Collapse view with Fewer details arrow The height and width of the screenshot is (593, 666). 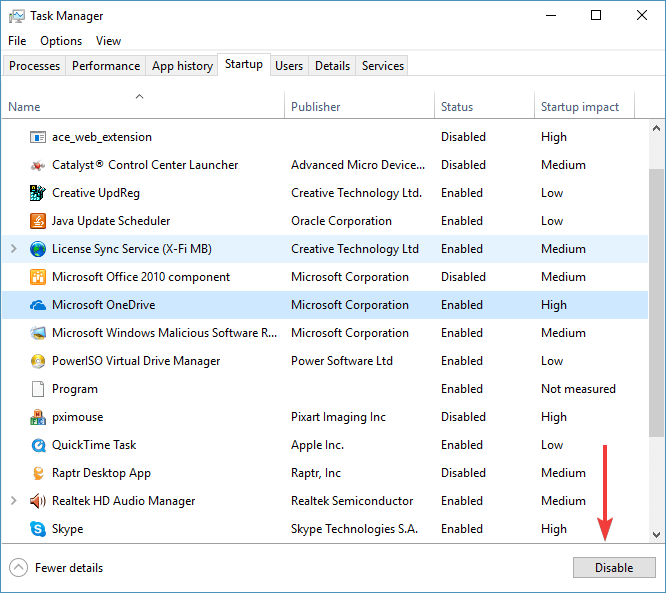18,568
